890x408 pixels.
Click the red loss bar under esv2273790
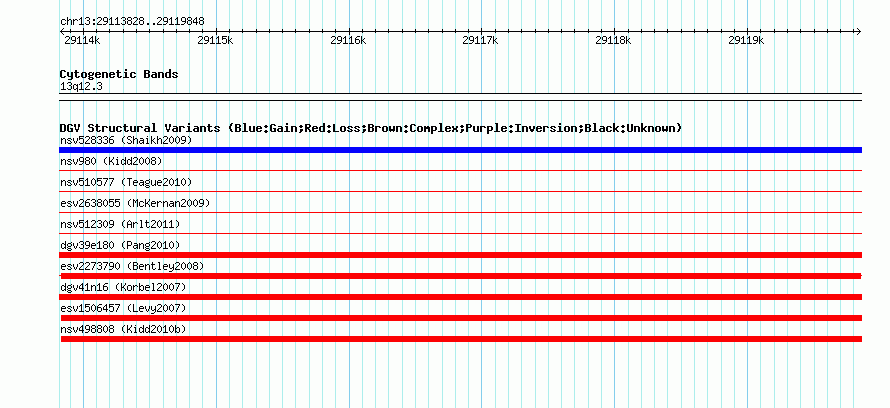coord(460,276)
